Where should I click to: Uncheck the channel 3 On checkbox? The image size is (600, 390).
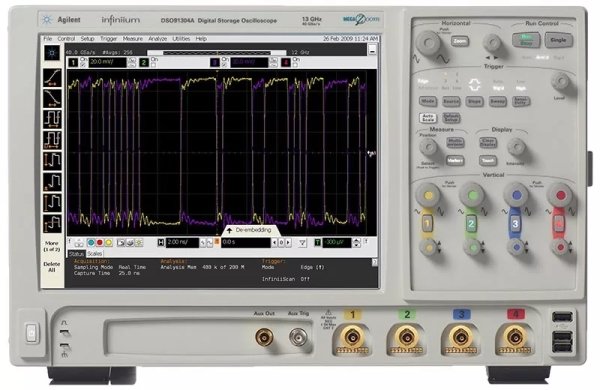pos(225,65)
